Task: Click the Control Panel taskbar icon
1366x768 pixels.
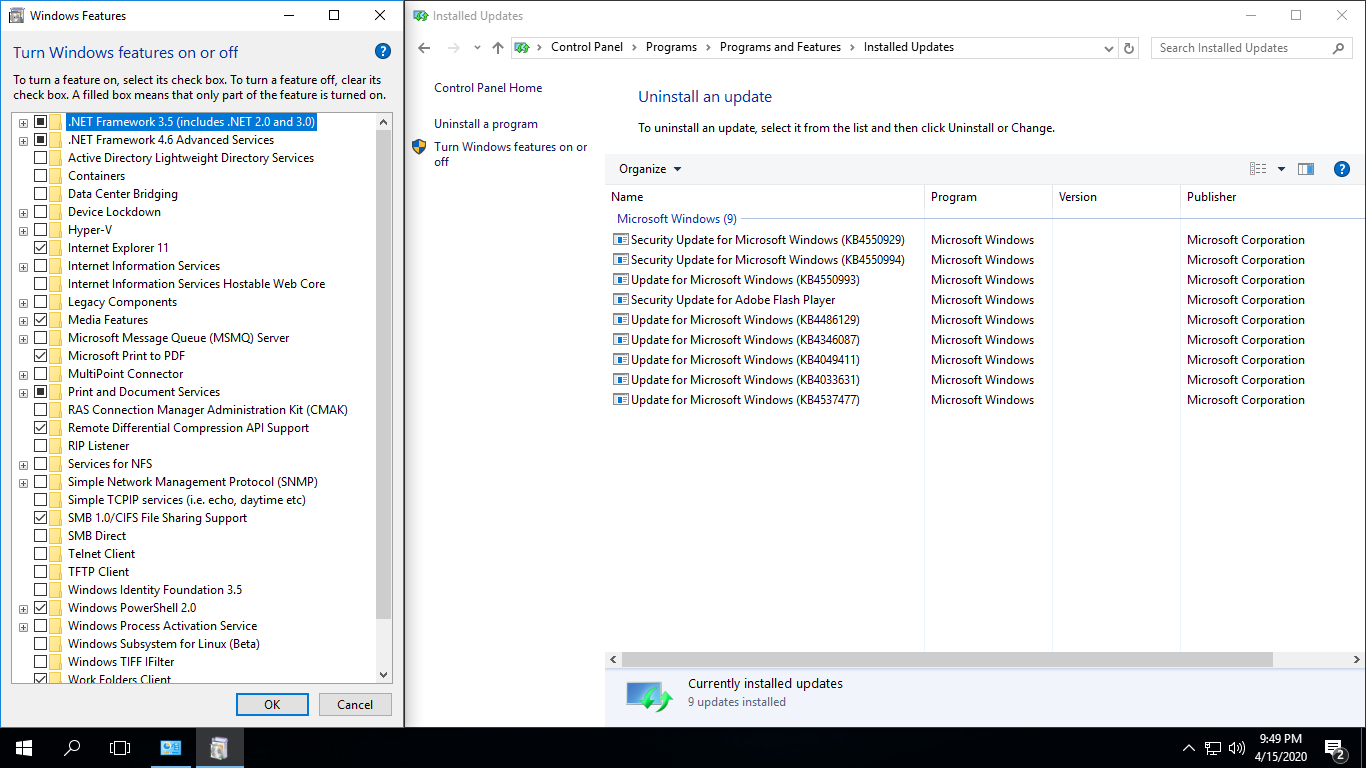Action: [x=171, y=747]
